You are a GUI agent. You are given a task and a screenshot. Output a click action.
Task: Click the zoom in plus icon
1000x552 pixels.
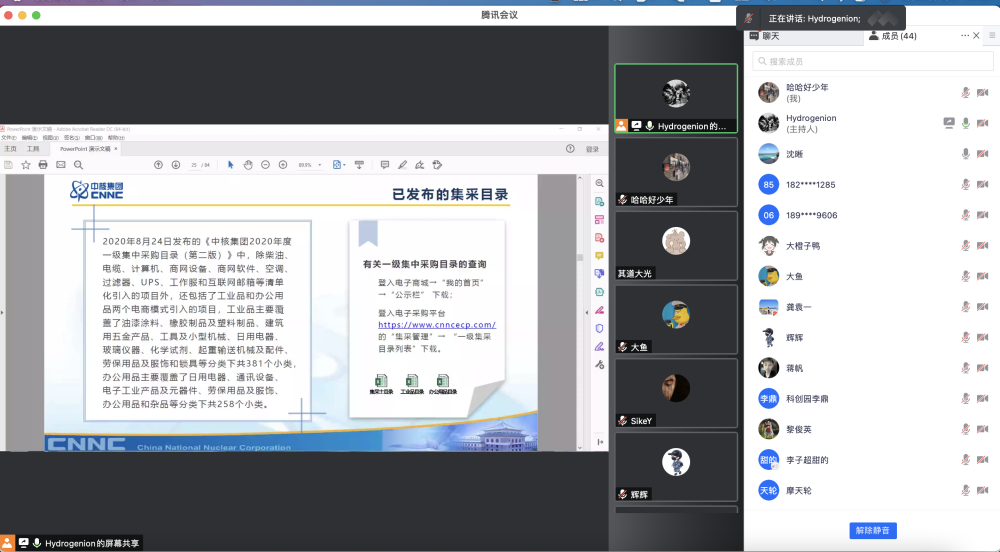pyautogui.click(x=283, y=165)
